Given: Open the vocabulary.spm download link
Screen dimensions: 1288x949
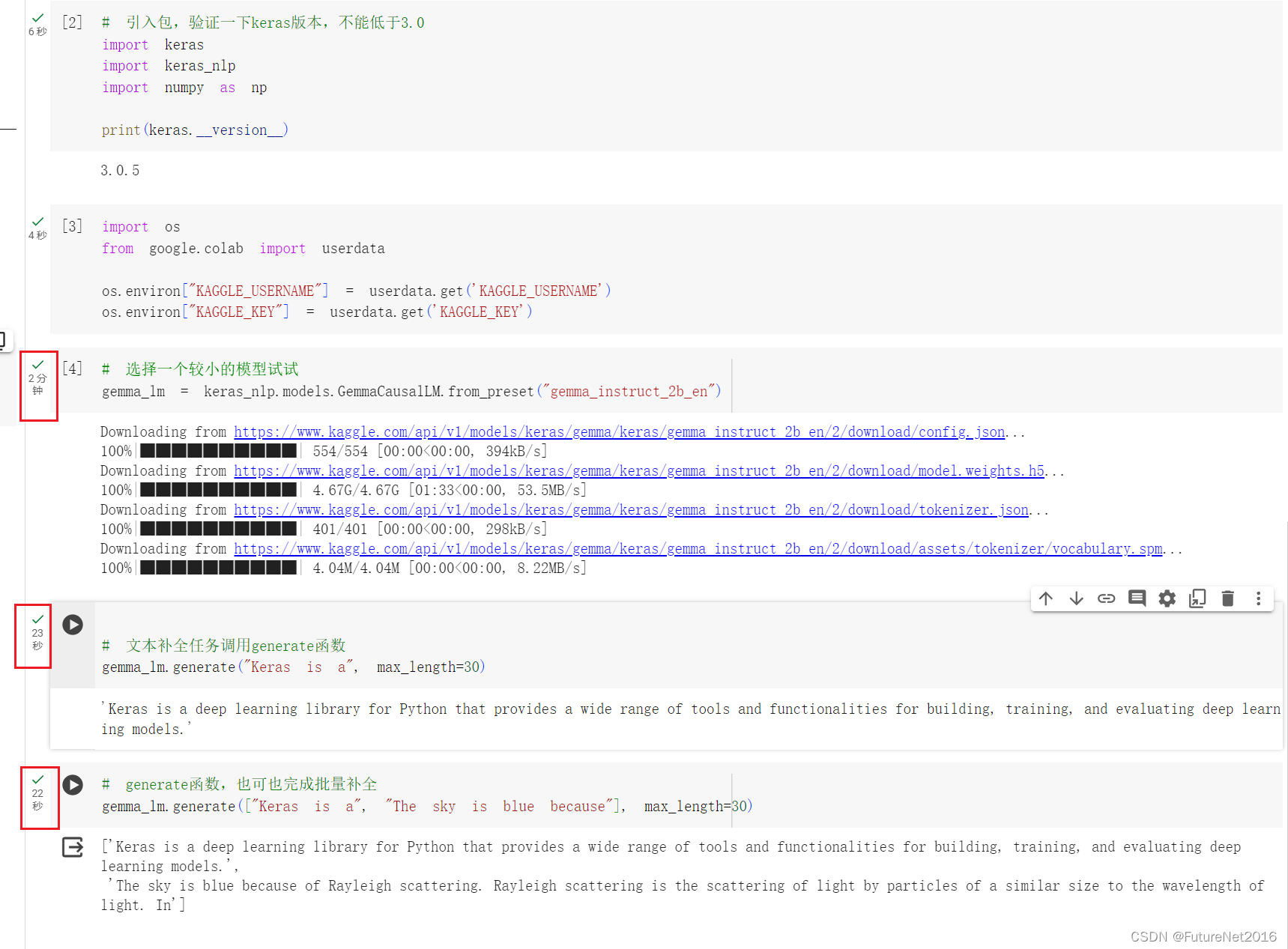Looking at the screenshot, I should (698, 548).
